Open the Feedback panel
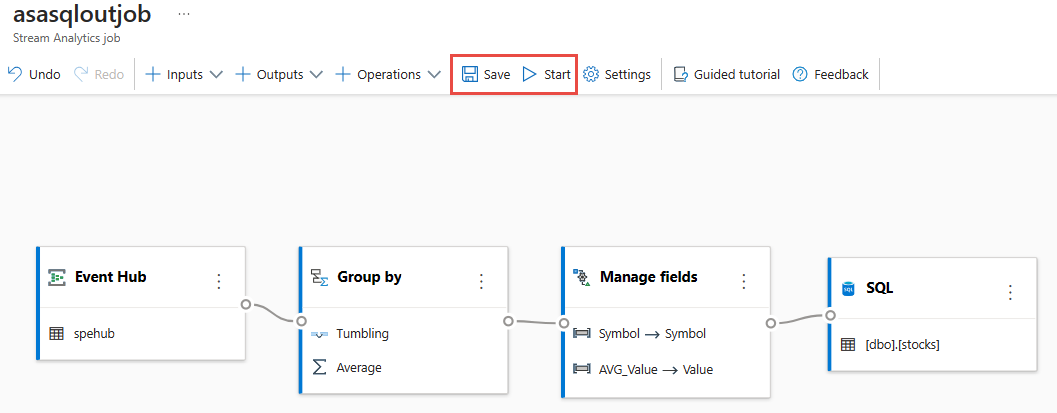 tap(800, 75)
